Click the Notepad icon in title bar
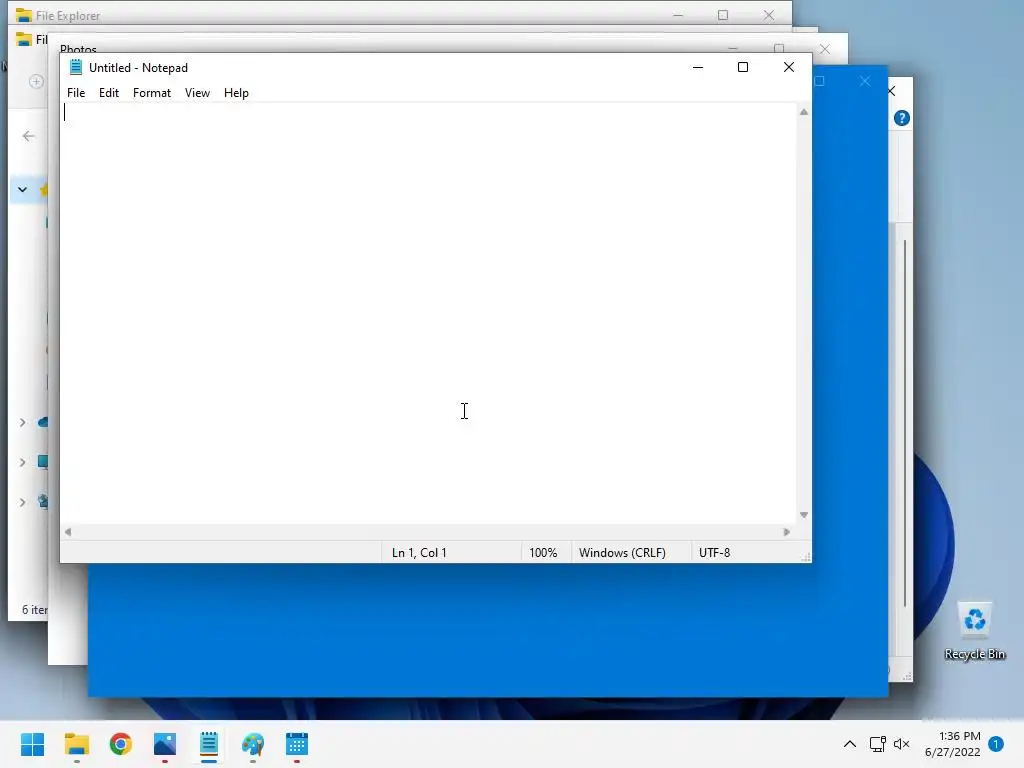Image resolution: width=1024 pixels, height=768 pixels. (76, 67)
